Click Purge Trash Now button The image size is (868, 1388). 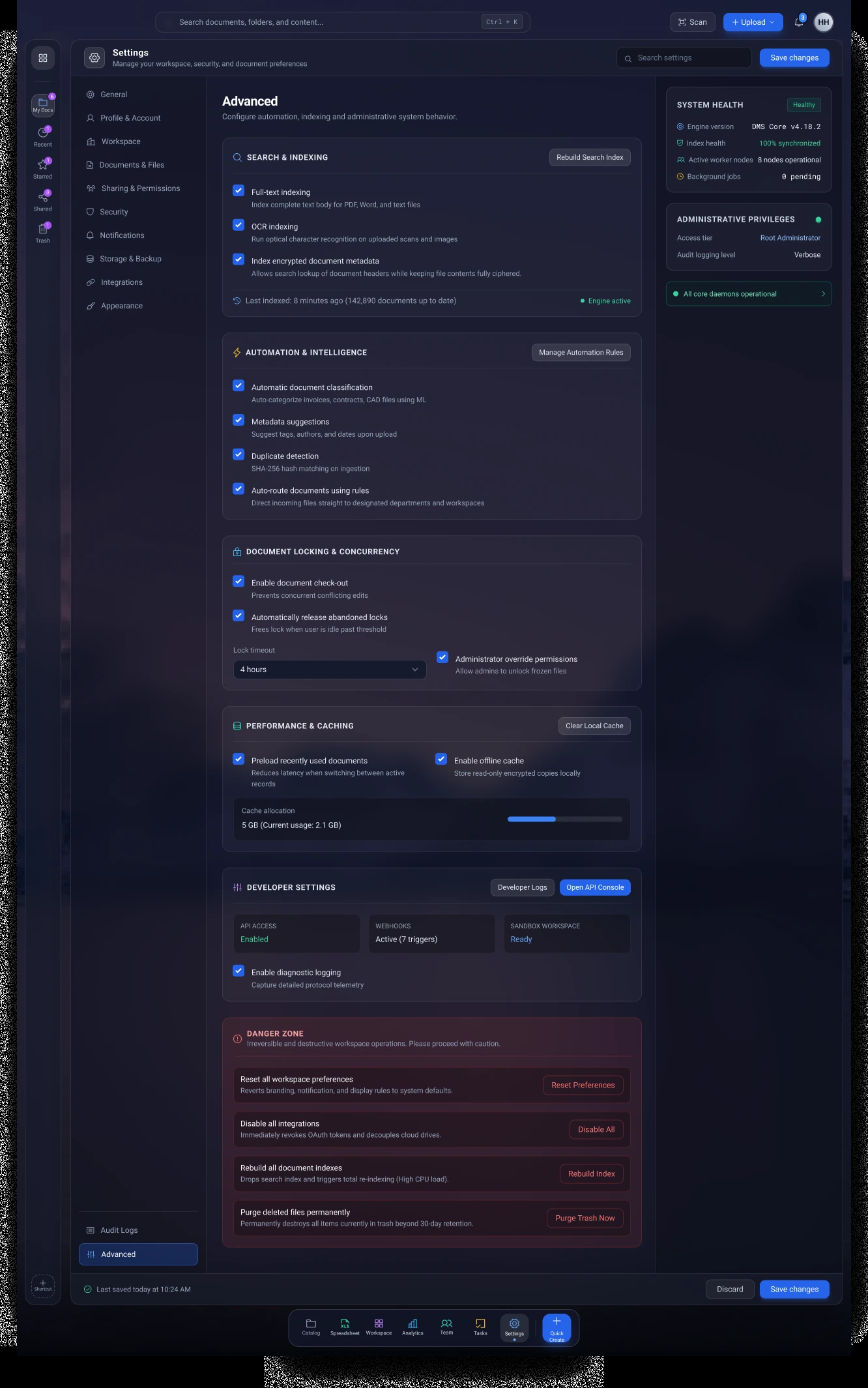585,1218
